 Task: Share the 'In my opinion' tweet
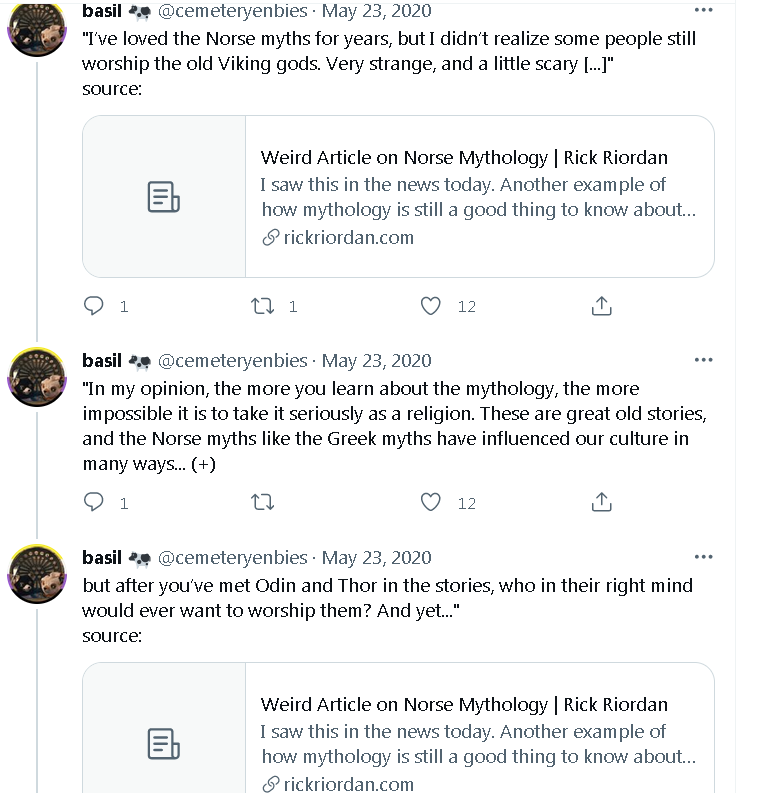[601, 502]
